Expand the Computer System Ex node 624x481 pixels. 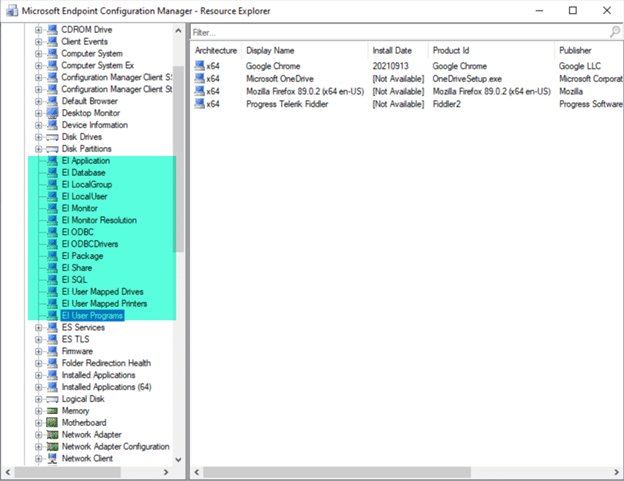(x=38, y=66)
